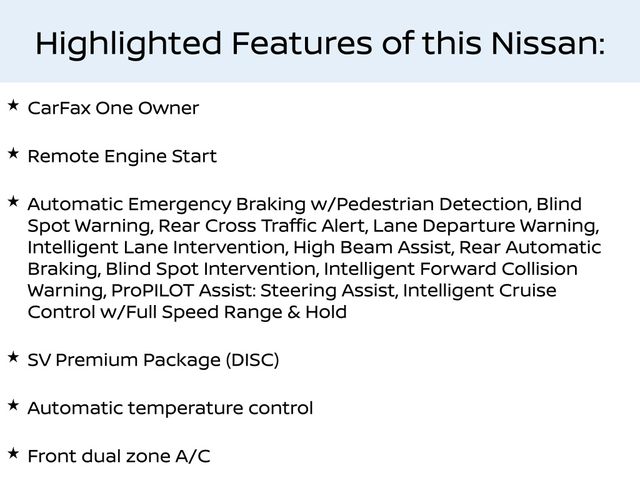640x480 pixels.
Task: Click the SV Premium Package (DISC) text
Action: click(x=153, y=359)
